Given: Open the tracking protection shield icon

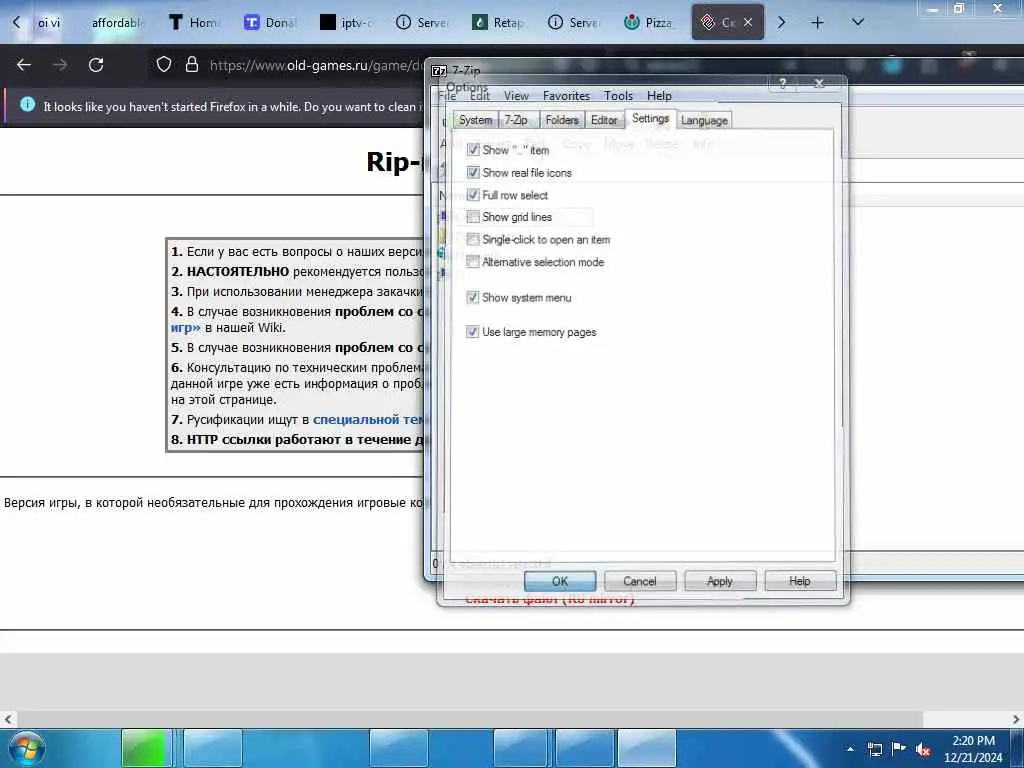Looking at the screenshot, I should [x=164, y=64].
